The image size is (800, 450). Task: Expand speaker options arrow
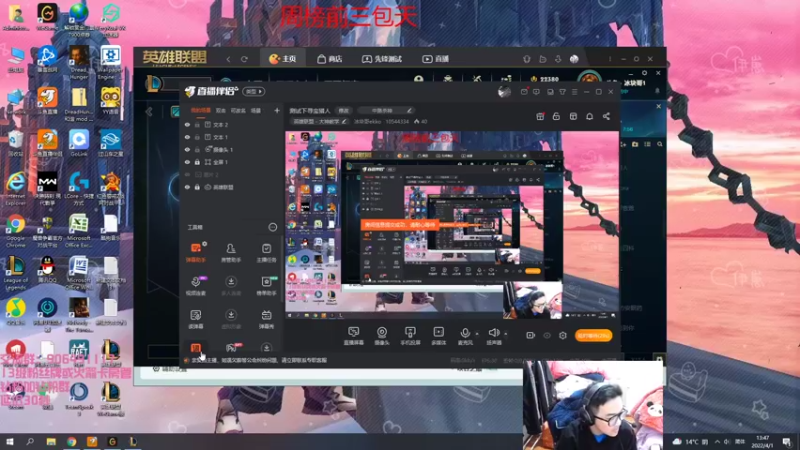pyautogui.click(x=506, y=334)
